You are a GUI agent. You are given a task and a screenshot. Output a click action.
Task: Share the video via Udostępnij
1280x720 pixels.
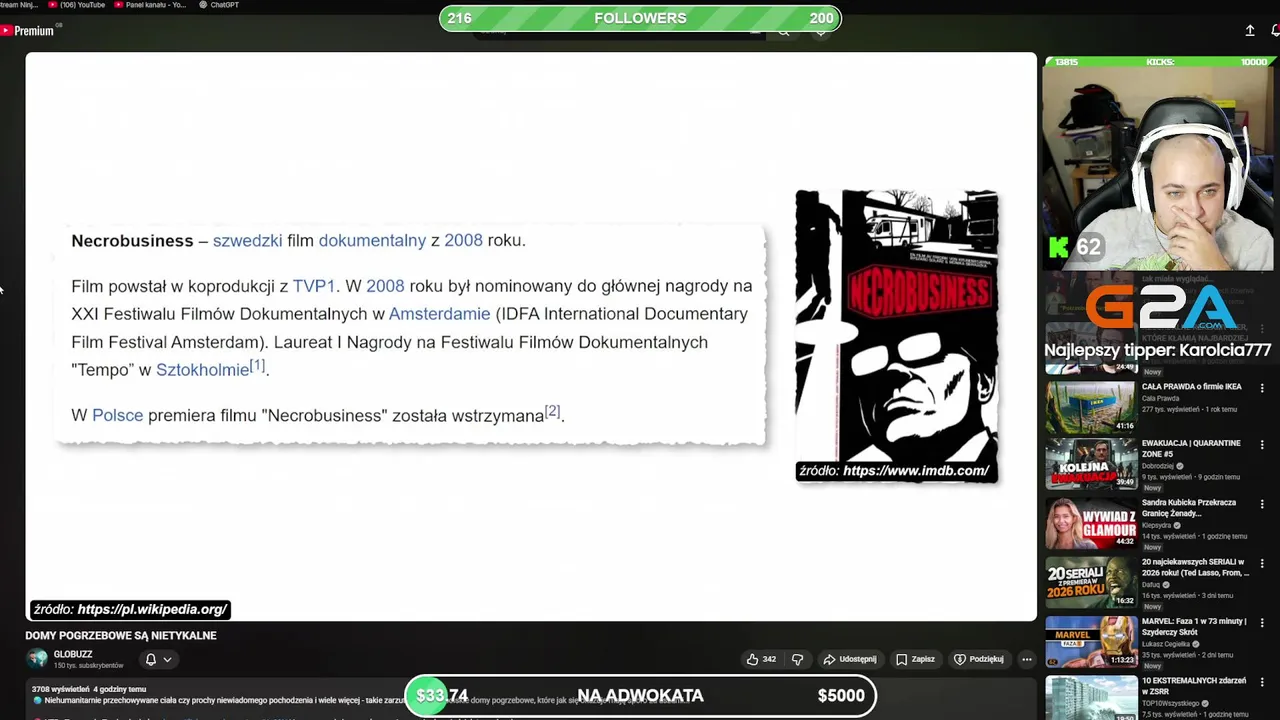(849, 660)
